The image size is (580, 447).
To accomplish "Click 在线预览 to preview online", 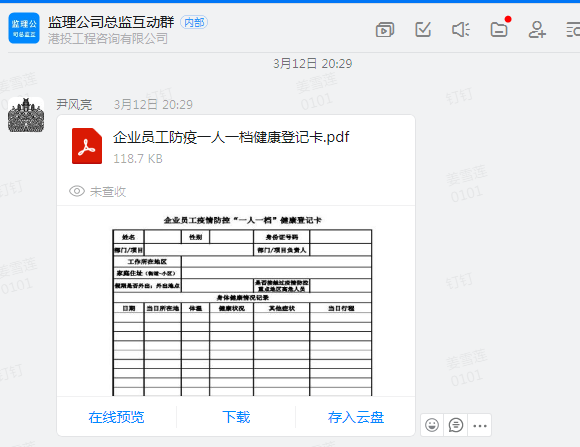I will [x=116, y=417].
